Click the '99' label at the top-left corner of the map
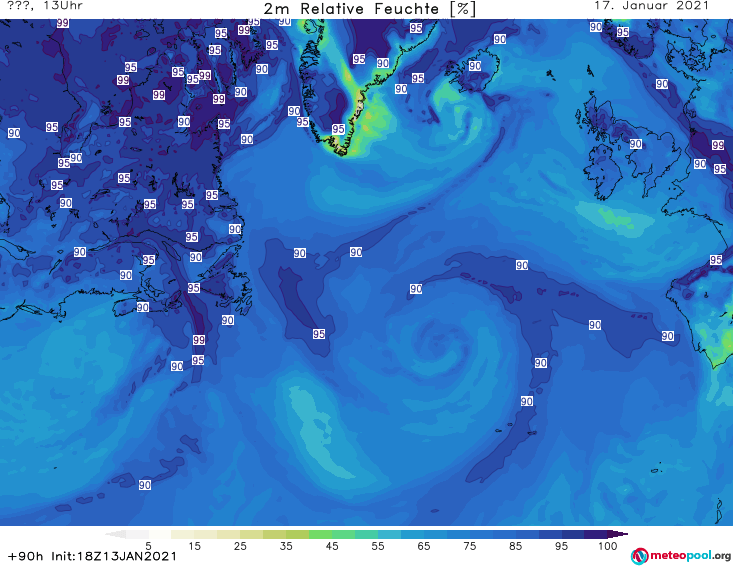The height and width of the screenshot is (566, 733). (x=63, y=23)
